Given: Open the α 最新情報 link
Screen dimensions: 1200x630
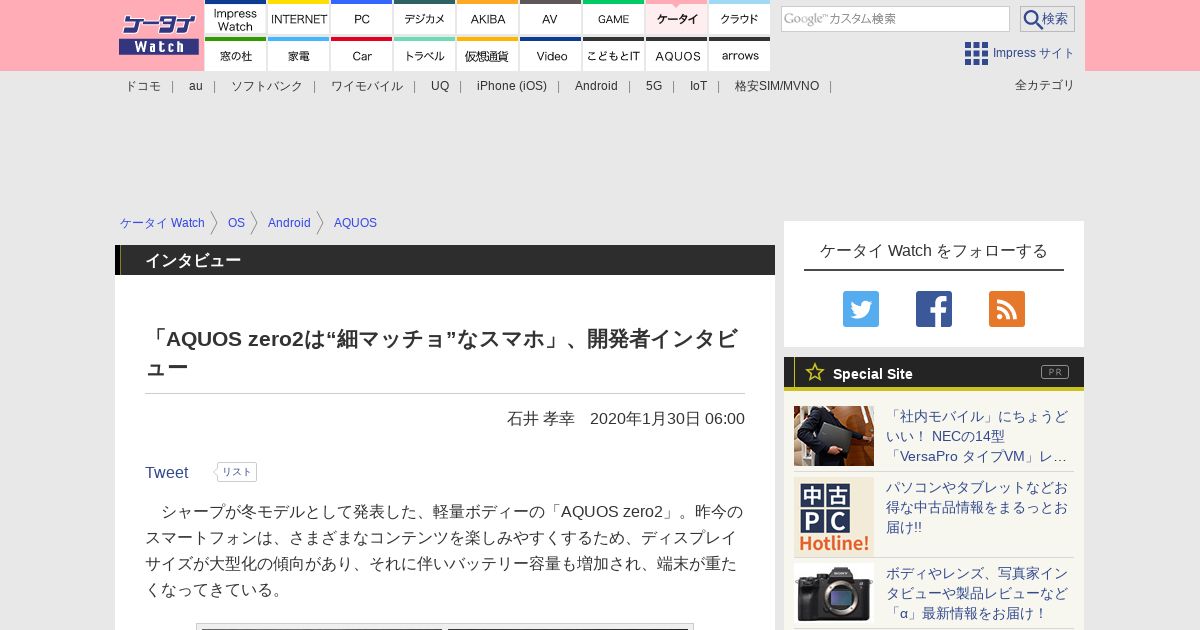Looking at the screenshot, I should tap(977, 593).
